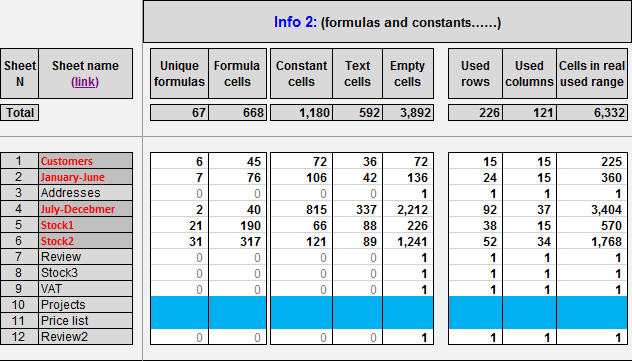Select the Unique formulas column header
This screenshot has height=361, width=632.
click(x=179, y=73)
